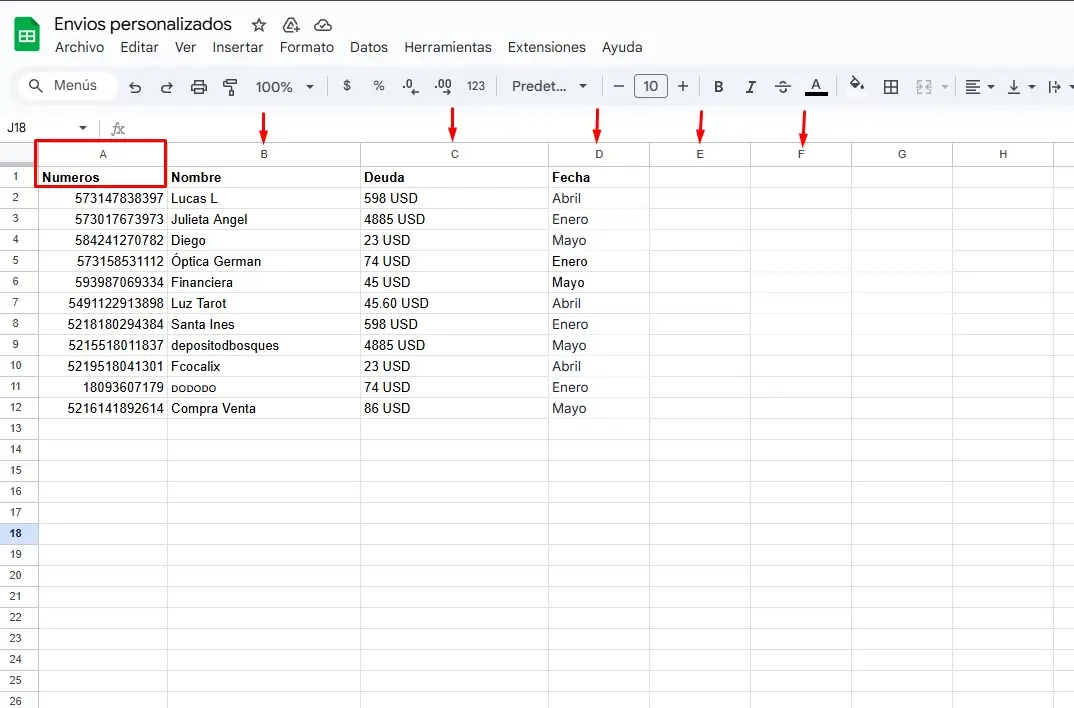Image resolution: width=1074 pixels, height=708 pixels.
Task: Toggle strikethrough formatting
Action: (x=783, y=87)
